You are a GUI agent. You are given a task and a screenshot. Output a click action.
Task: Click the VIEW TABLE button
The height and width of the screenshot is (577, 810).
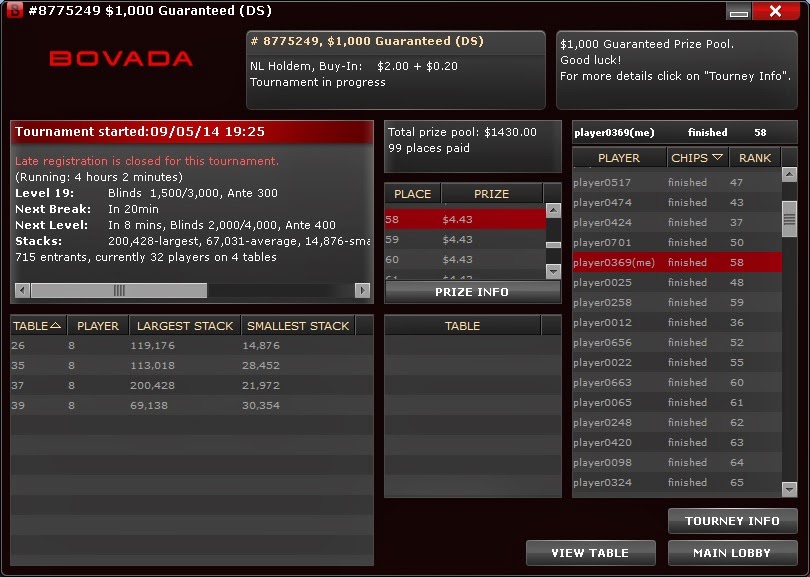(590, 553)
